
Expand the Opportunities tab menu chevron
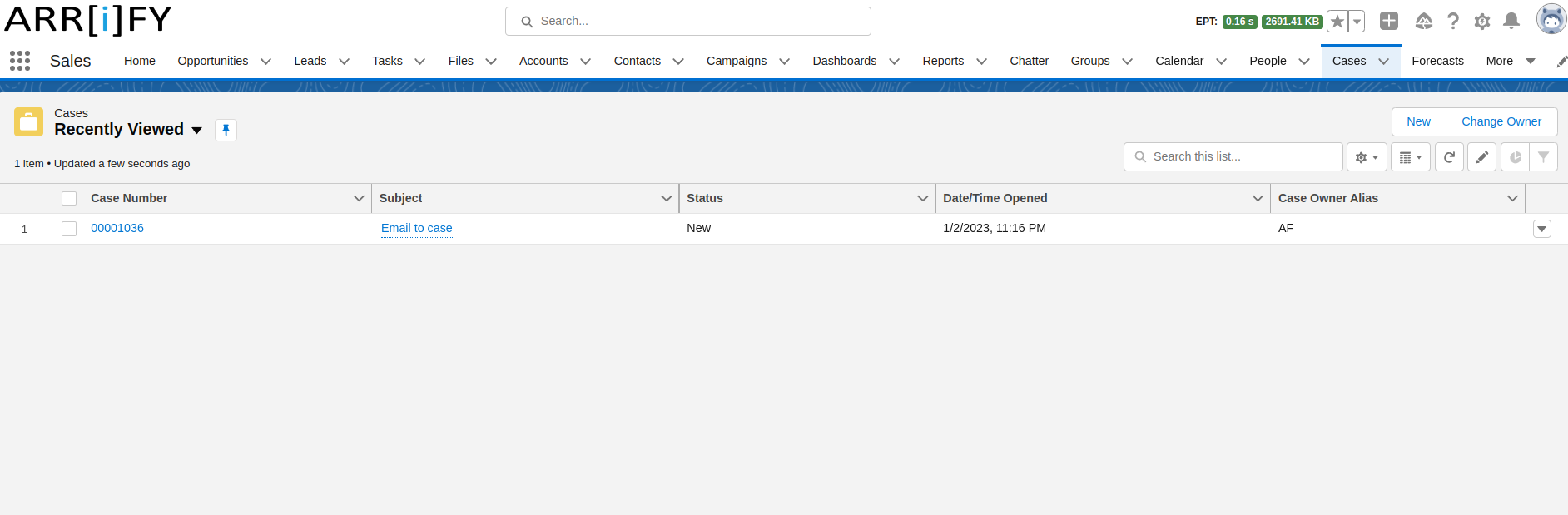pyautogui.click(x=266, y=62)
